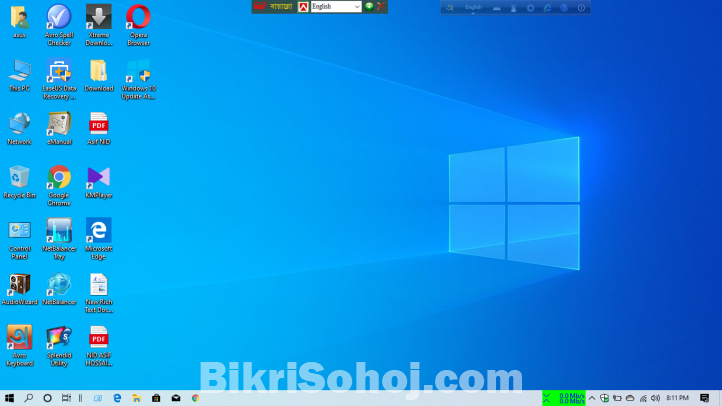This screenshot has height=406, width=722.
Task: Expand the hidden system tray icons chevron
Action: (x=593, y=398)
